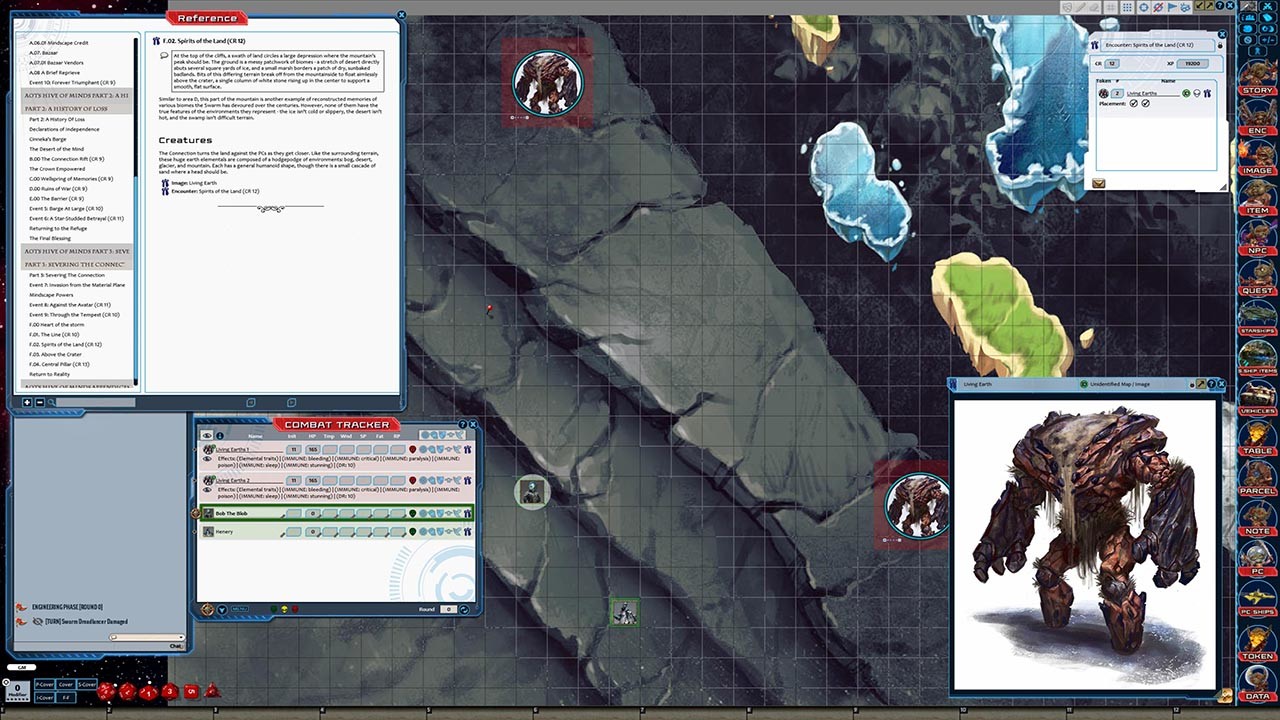Viewport: 1280px width, 720px height.
Task: Check a Placement checkbox in the Spirits encounter window
Action: pos(1134,103)
